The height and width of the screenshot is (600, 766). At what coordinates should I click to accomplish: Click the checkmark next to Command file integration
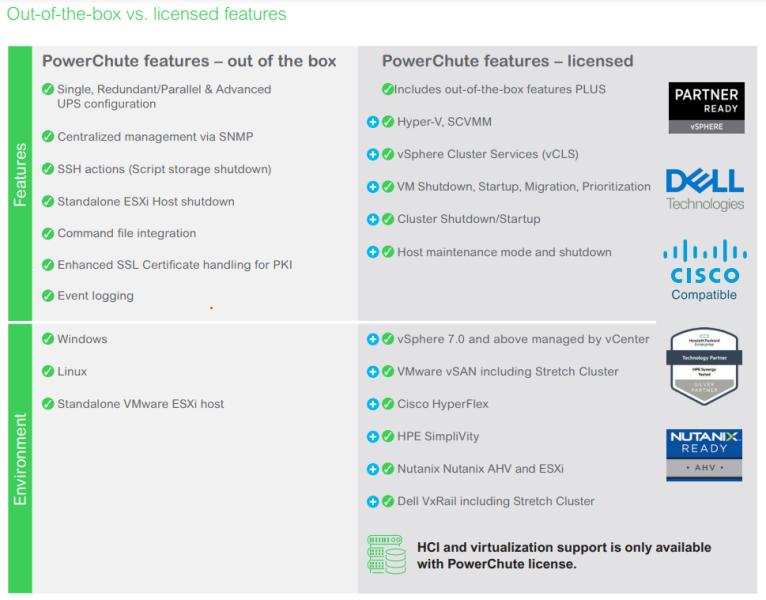pyautogui.click(x=48, y=233)
